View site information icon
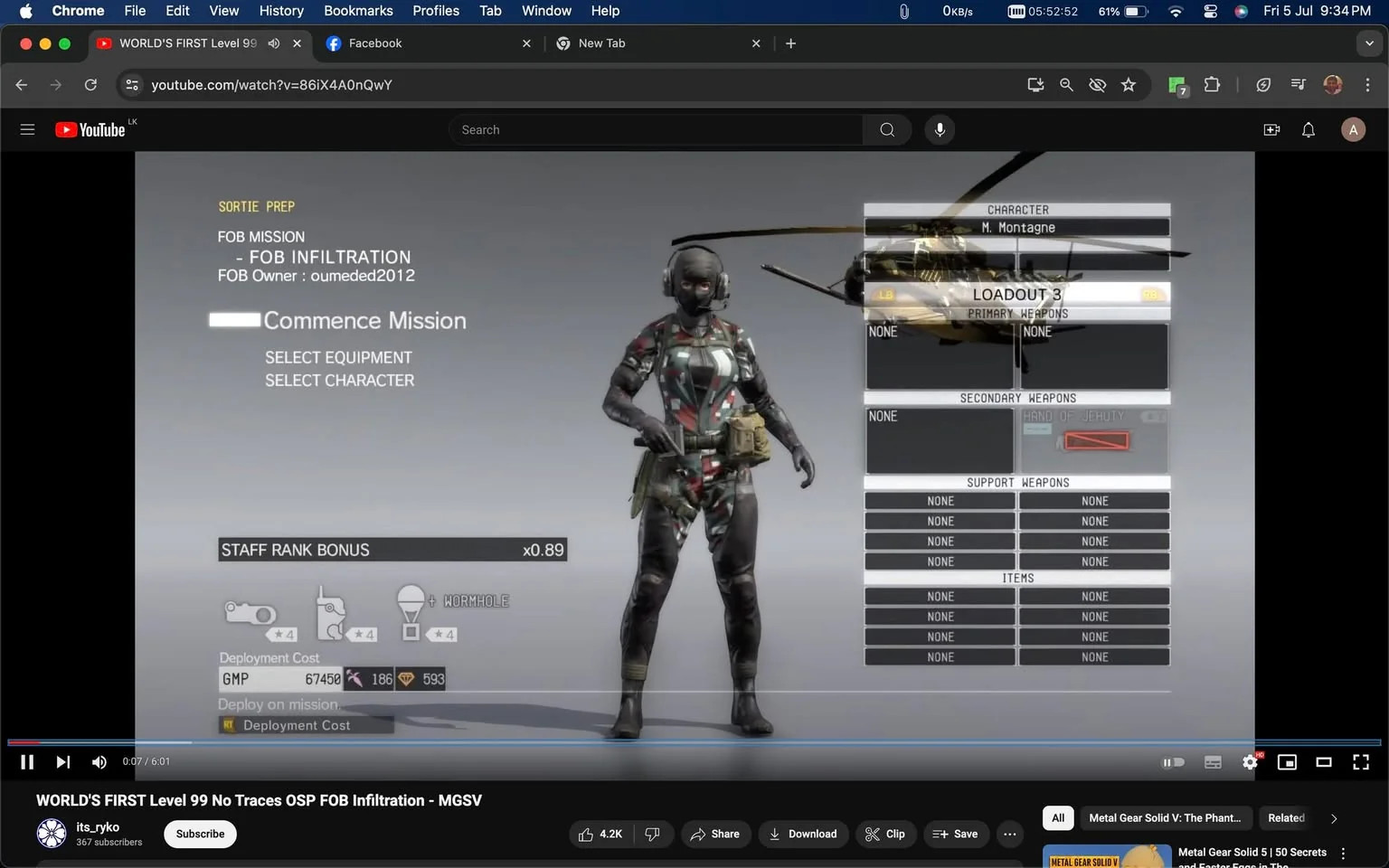The image size is (1389, 868). [x=132, y=85]
